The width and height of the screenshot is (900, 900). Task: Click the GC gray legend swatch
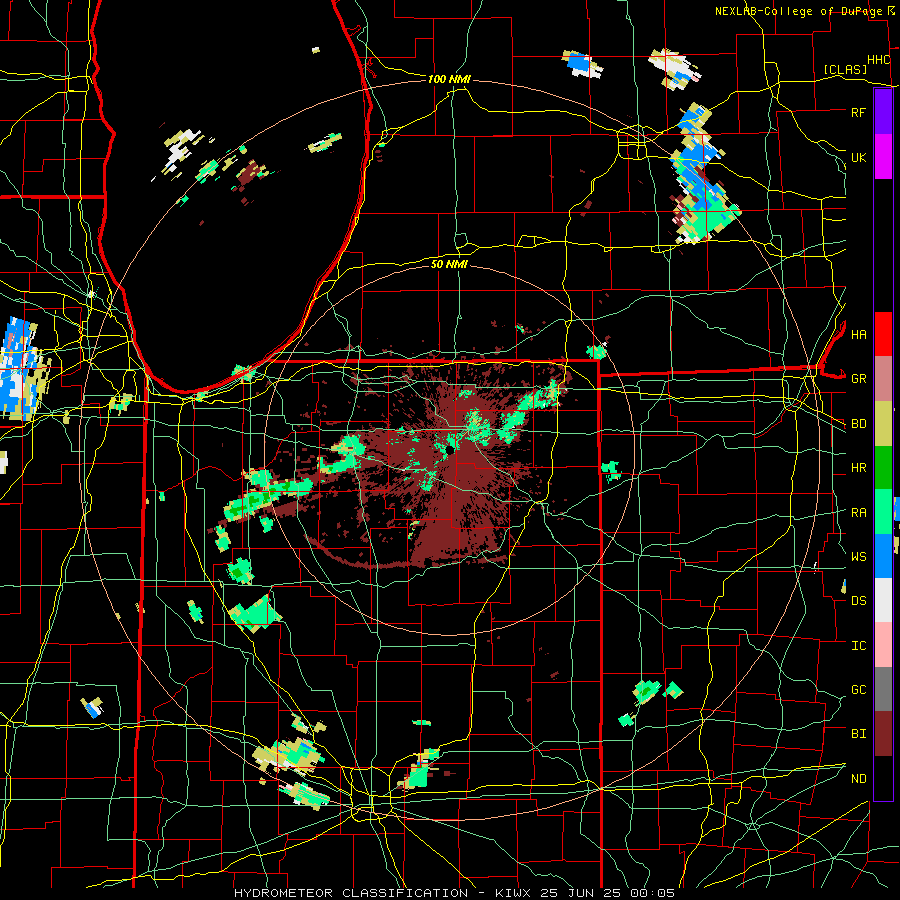click(x=883, y=689)
